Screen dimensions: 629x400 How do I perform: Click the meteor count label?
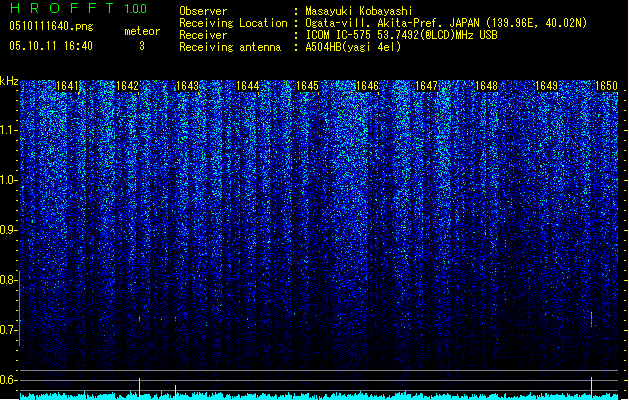pos(142,31)
